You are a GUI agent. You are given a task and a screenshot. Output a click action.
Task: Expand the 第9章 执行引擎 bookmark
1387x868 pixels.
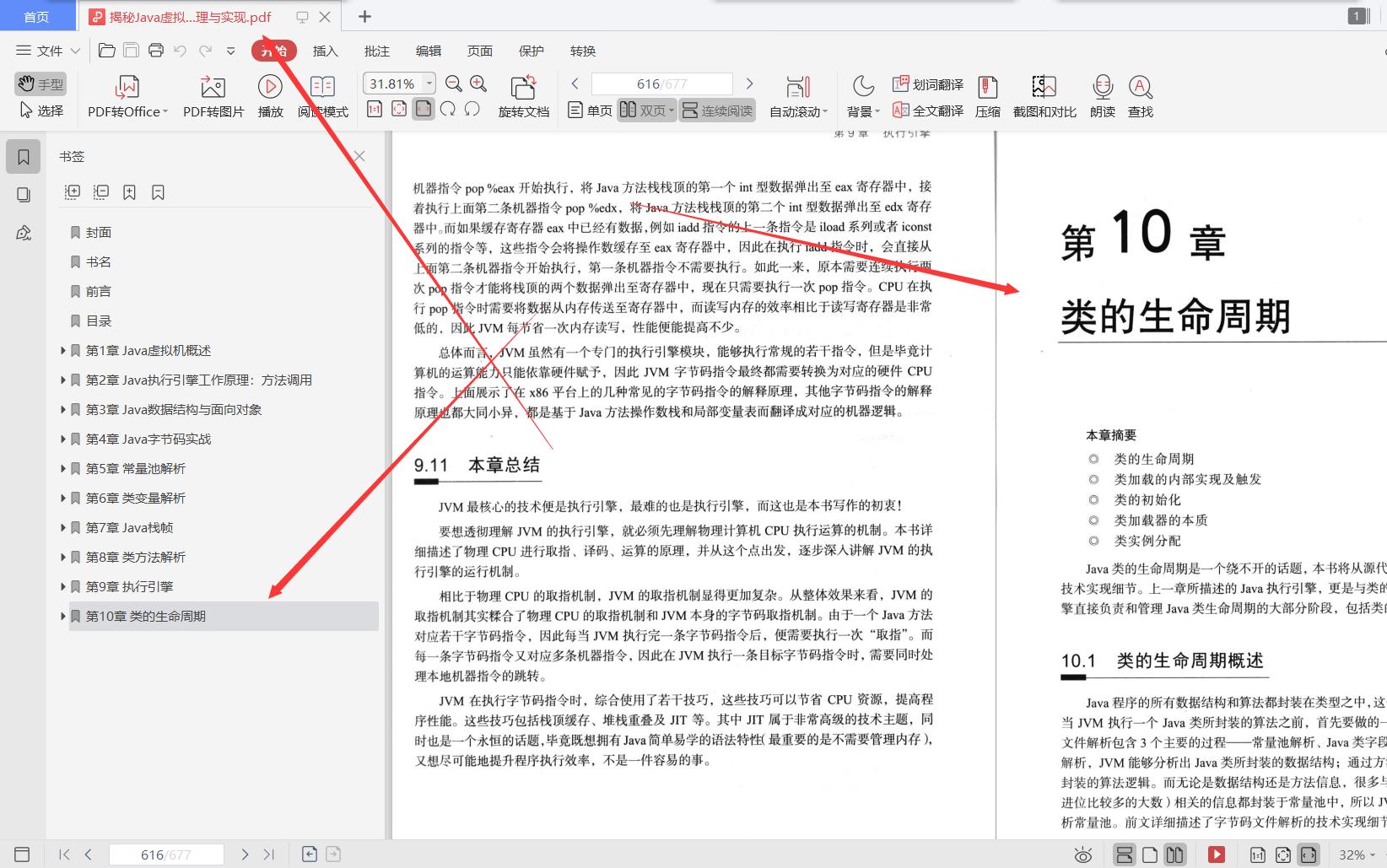coord(63,586)
